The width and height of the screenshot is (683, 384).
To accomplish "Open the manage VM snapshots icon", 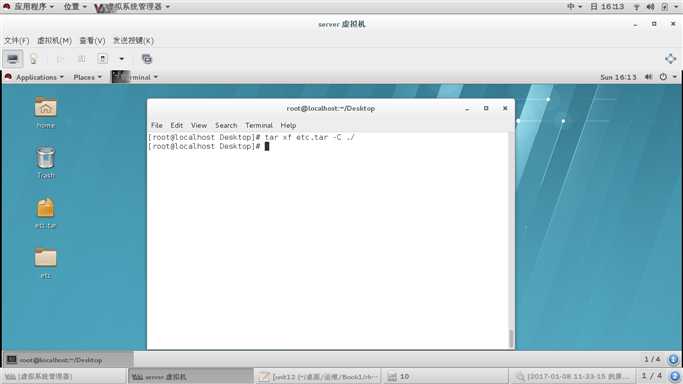I will (147, 59).
